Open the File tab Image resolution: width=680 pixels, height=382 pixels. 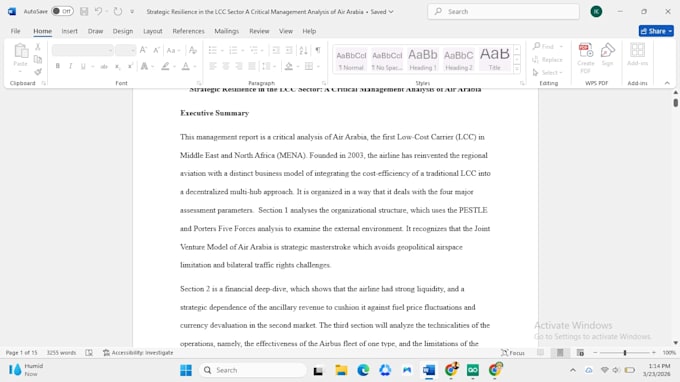(x=16, y=31)
